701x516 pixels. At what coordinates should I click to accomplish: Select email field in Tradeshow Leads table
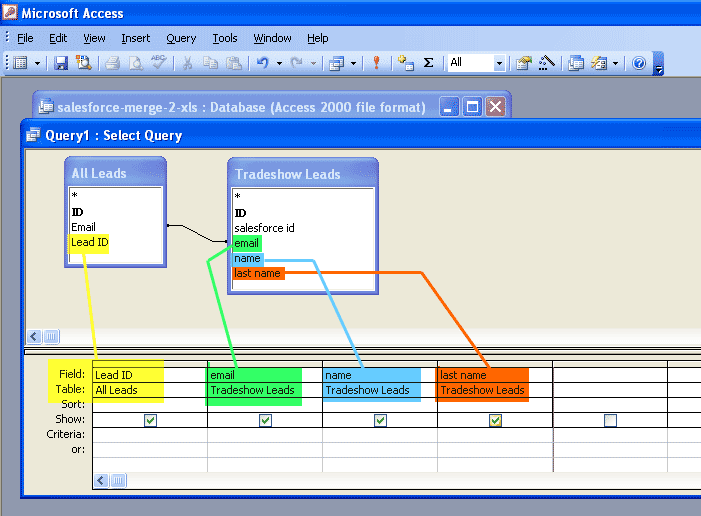pos(247,243)
